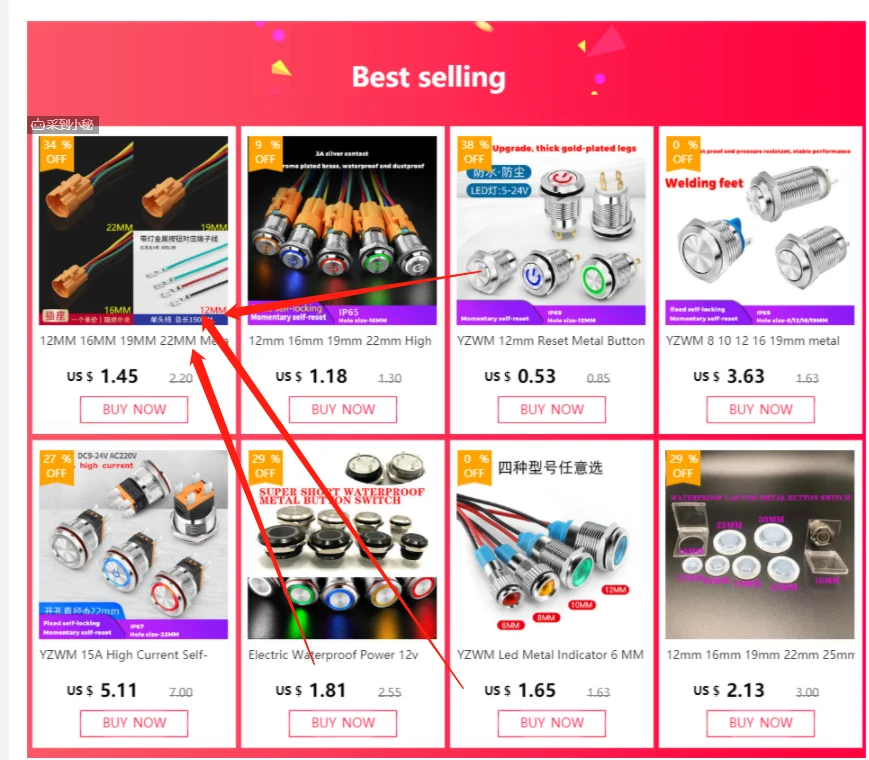Click BUY NOW under the US $1.81 product

[x=343, y=723]
